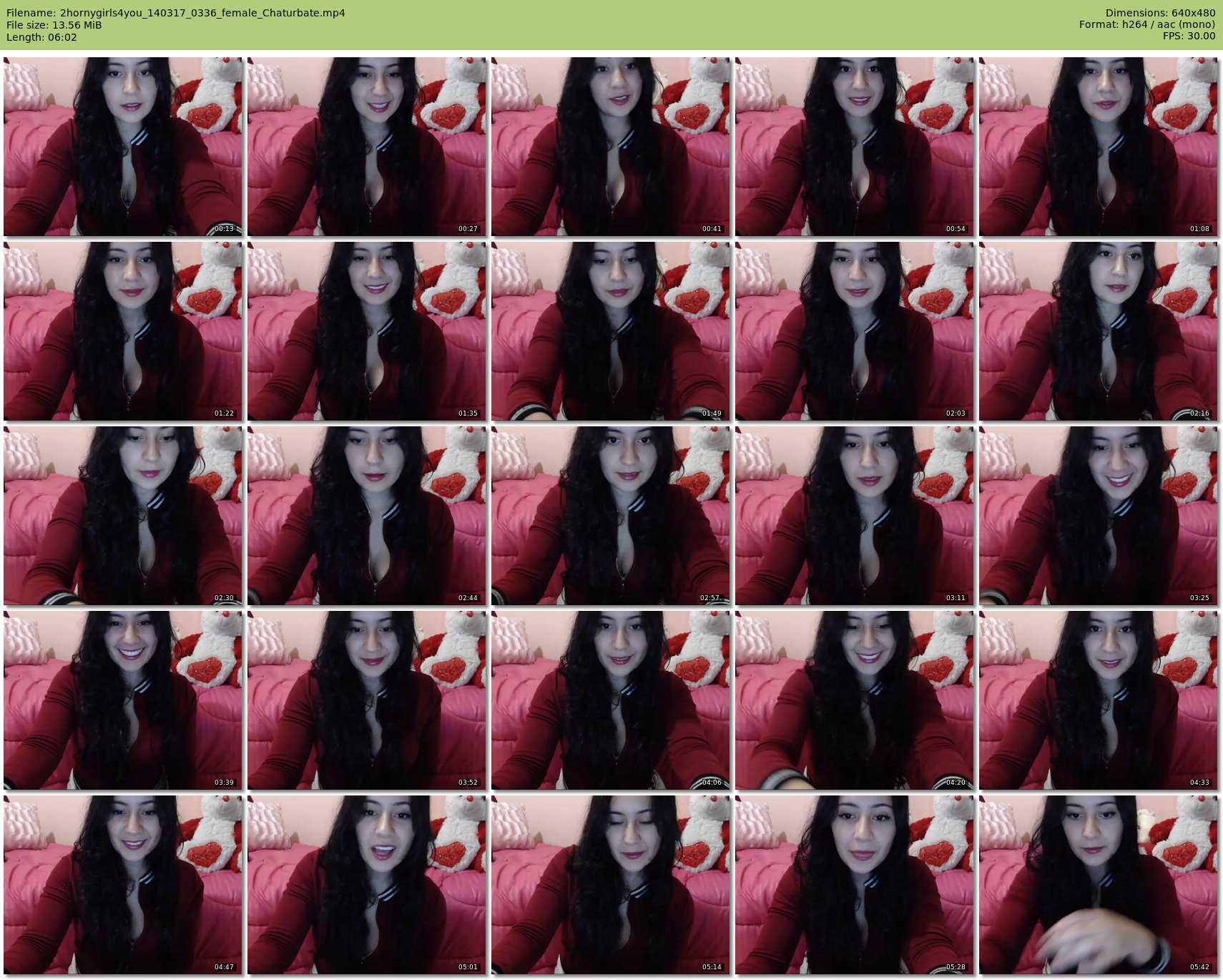1223x980 pixels.
Task: Select the frame stamped 03:11
Action: pos(855,516)
